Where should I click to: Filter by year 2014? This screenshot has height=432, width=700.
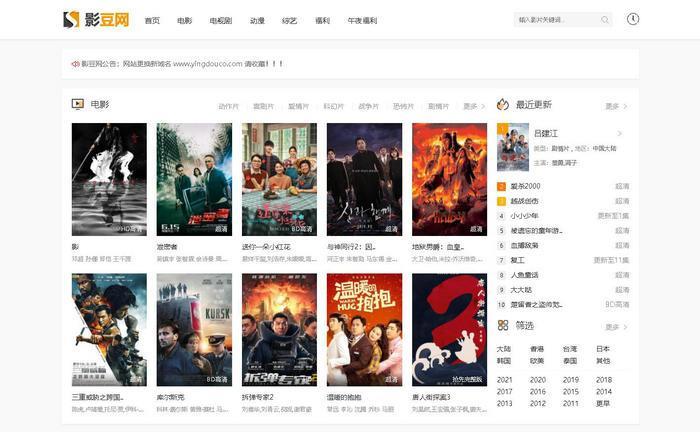point(604,391)
